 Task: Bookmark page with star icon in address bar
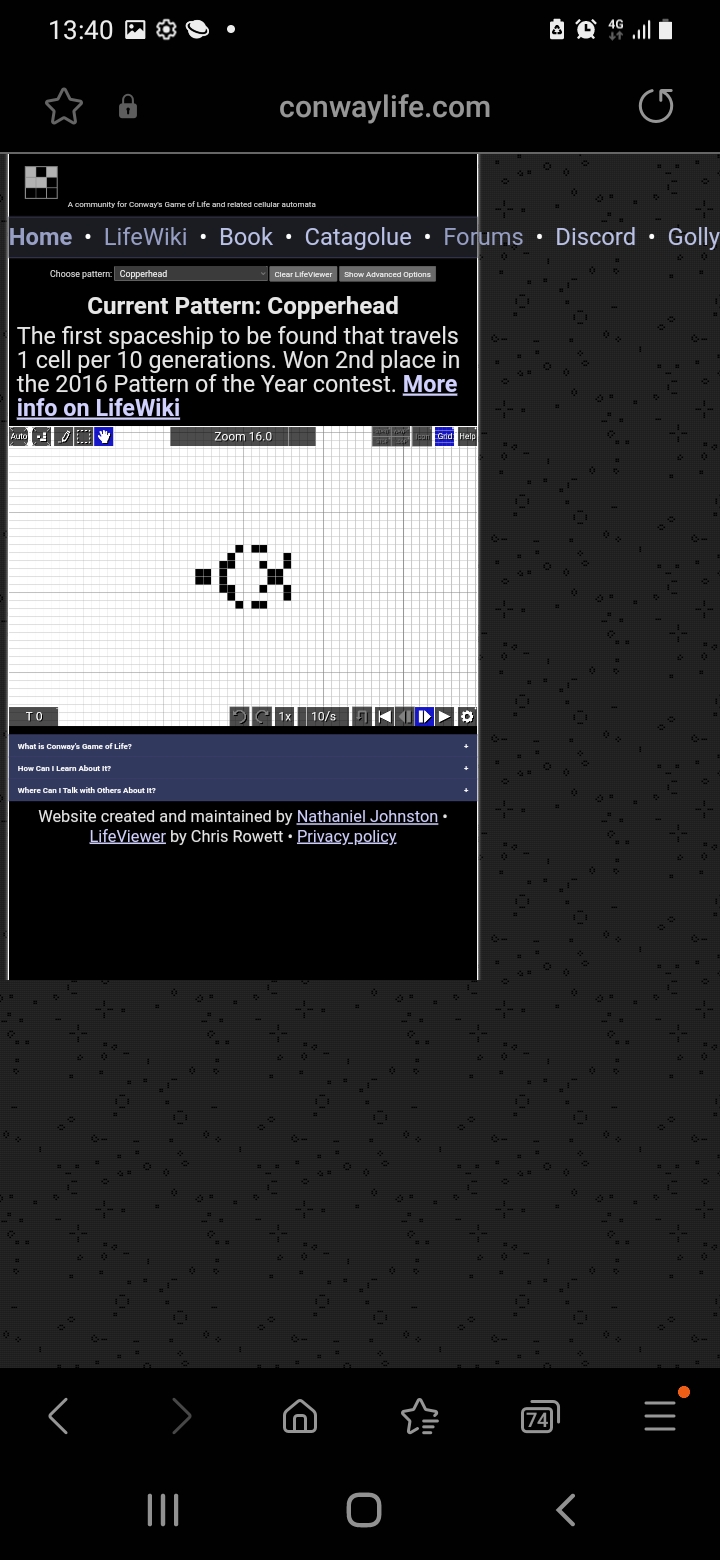64,107
